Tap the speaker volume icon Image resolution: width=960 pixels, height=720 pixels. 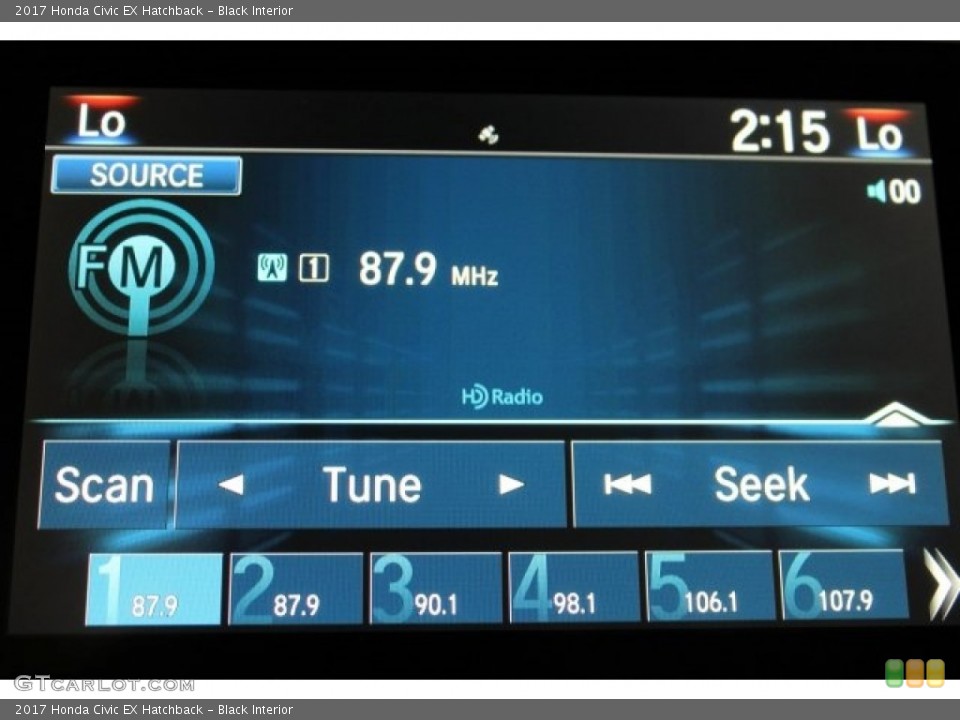coord(876,191)
